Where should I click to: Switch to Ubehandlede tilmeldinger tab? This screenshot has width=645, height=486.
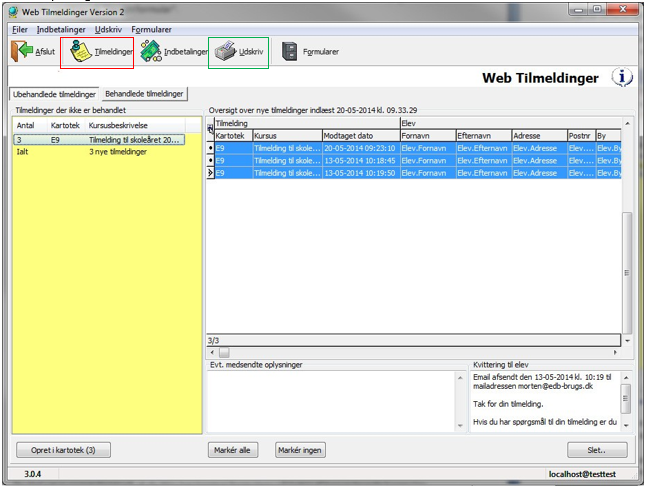coord(54,94)
